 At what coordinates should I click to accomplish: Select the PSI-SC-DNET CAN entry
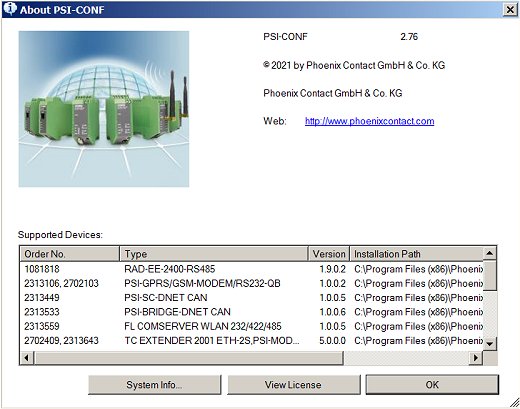(x=251, y=298)
